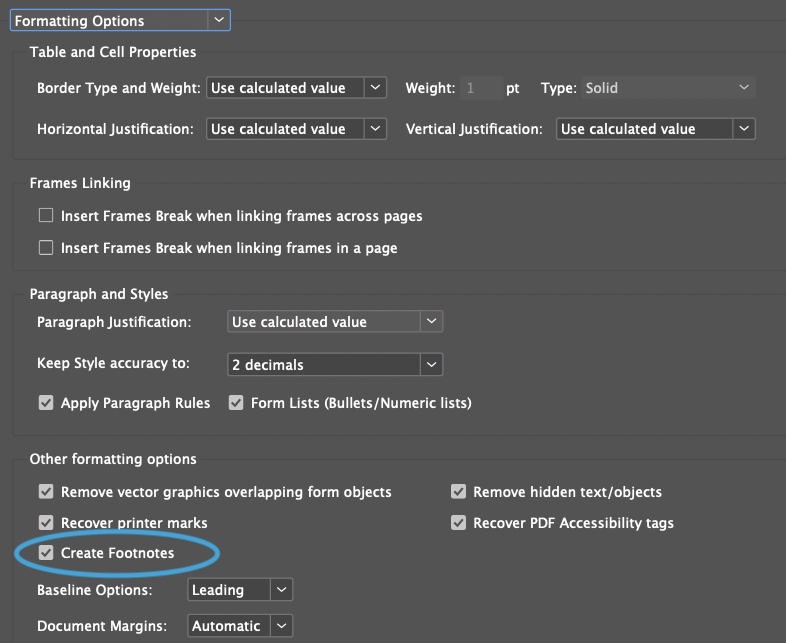Image resolution: width=786 pixels, height=643 pixels.
Task: Expand the Vertical Justification dropdown
Action: 656,129
